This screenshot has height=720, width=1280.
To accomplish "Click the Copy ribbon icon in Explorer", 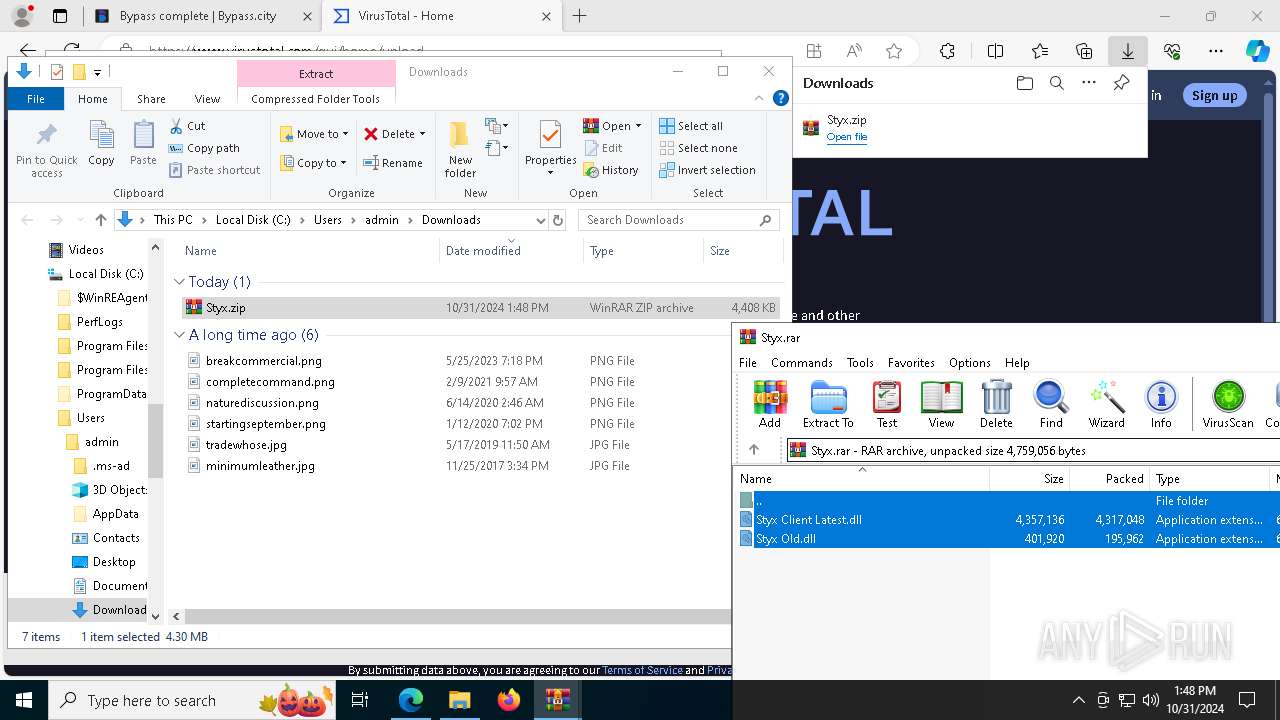I will [101, 143].
